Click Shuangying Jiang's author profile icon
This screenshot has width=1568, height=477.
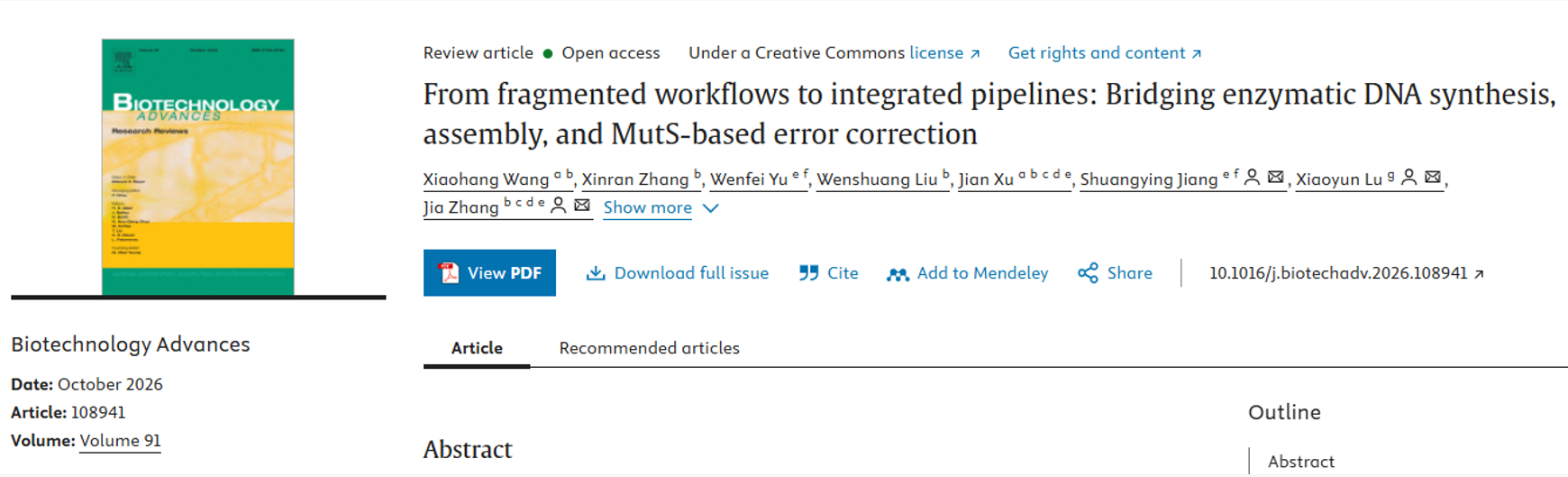[1252, 178]
